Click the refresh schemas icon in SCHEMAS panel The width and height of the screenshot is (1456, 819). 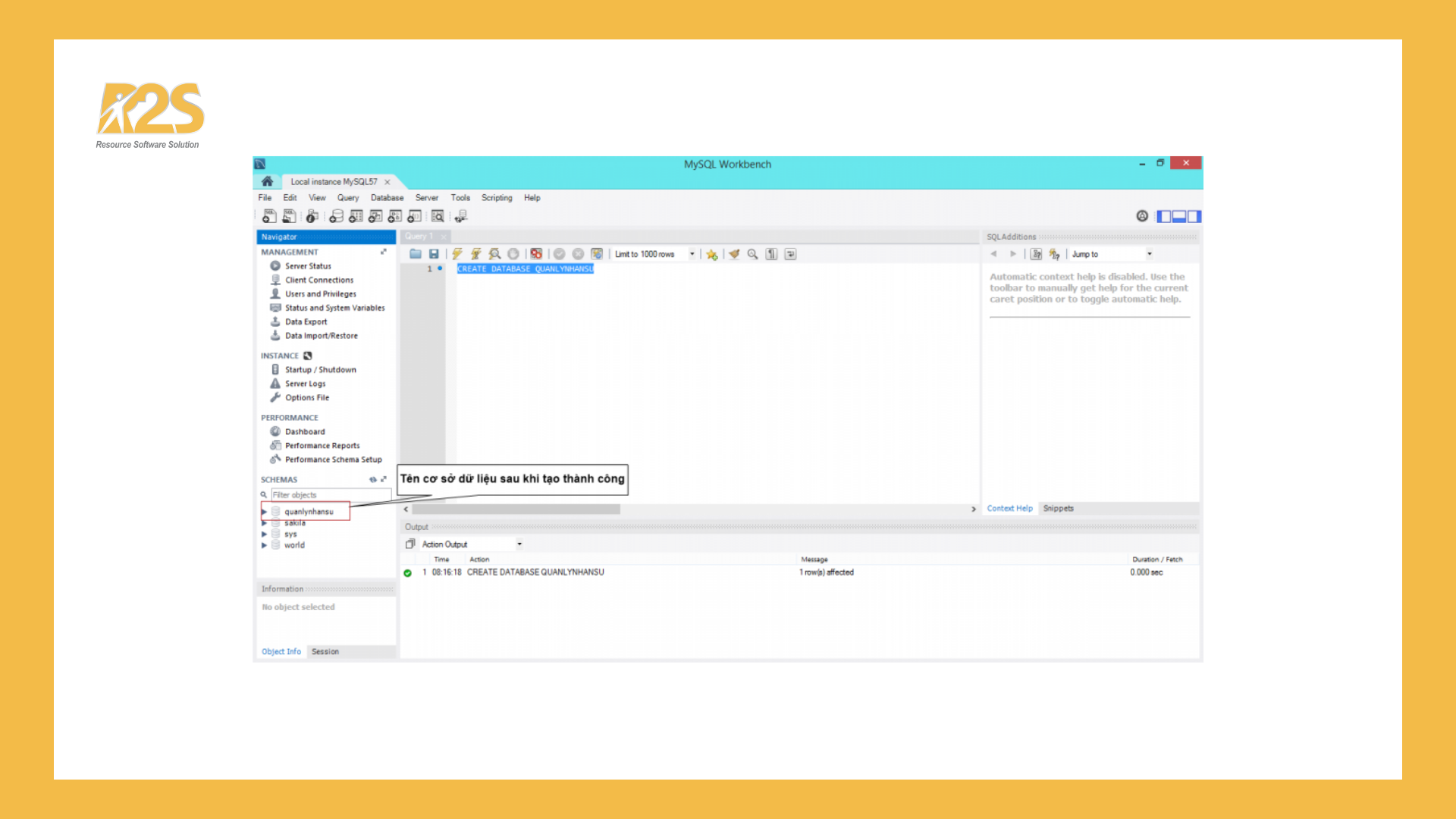click(x=372, y=479)
